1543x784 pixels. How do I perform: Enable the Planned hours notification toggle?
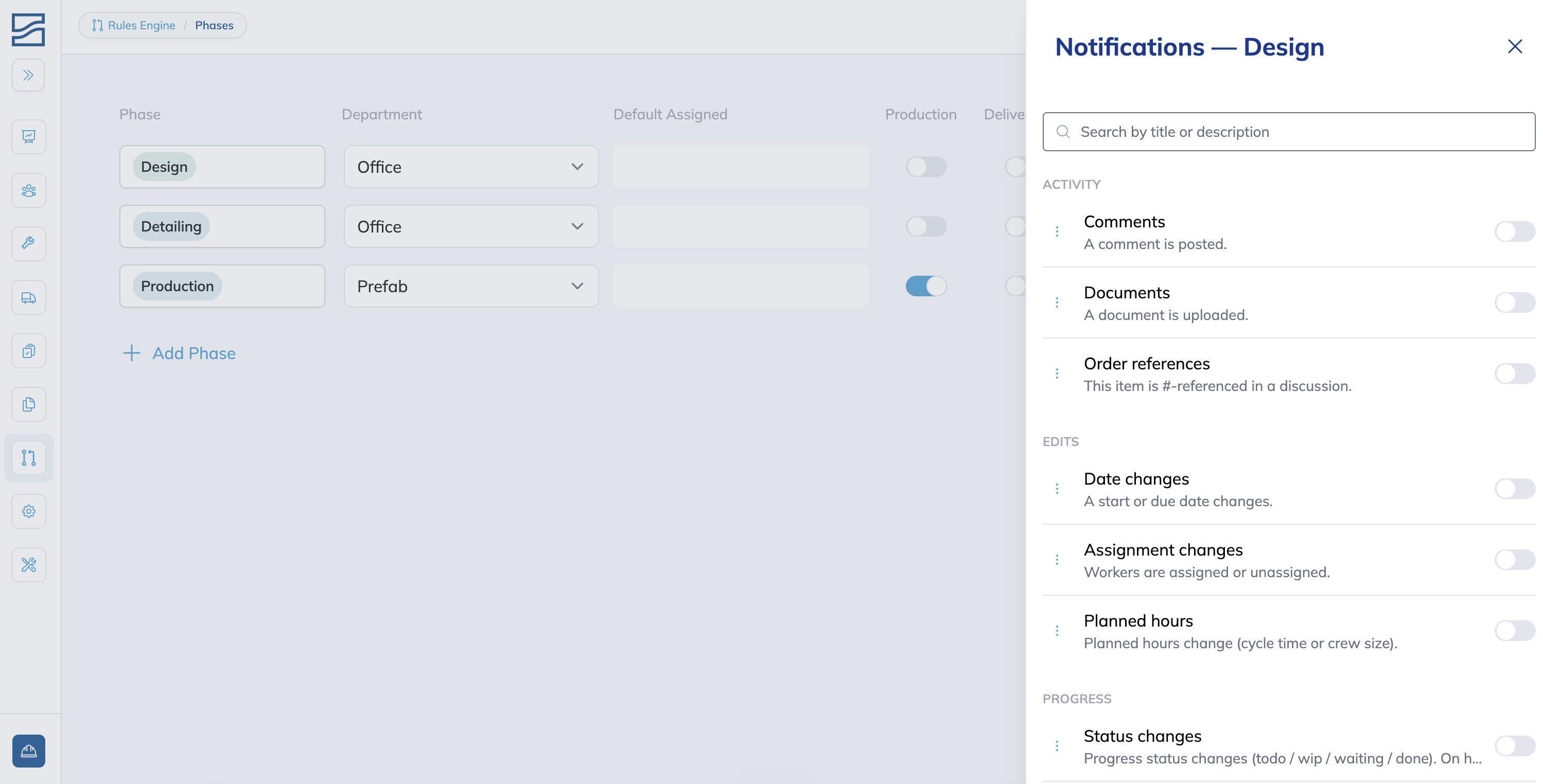pyautogui.click(x=1514, y=631)
